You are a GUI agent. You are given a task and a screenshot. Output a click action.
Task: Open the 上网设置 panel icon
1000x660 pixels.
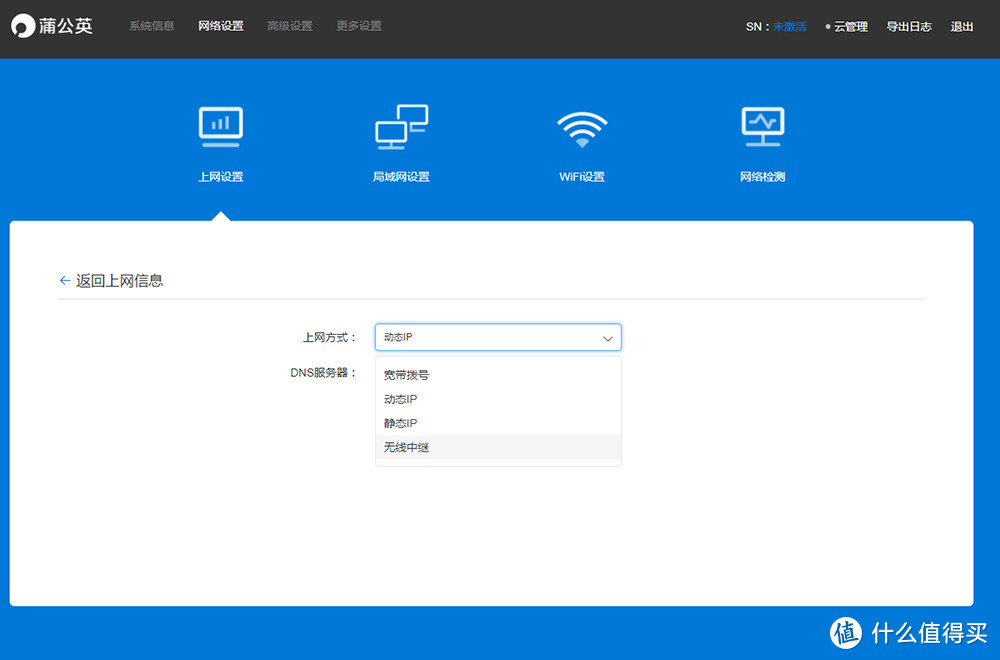[x=220, y=127]
